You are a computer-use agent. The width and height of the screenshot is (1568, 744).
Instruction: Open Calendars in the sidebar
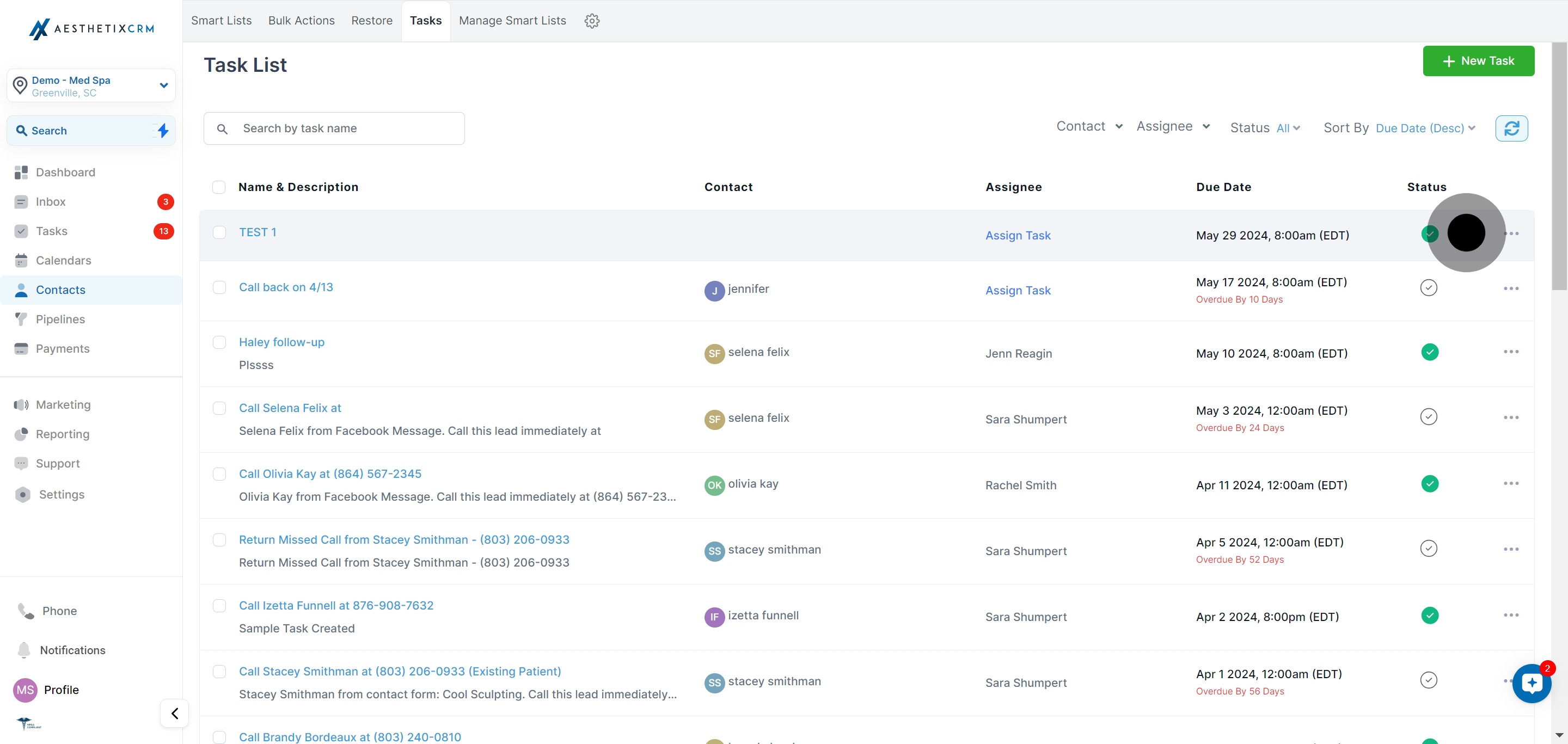pos(63,260)
